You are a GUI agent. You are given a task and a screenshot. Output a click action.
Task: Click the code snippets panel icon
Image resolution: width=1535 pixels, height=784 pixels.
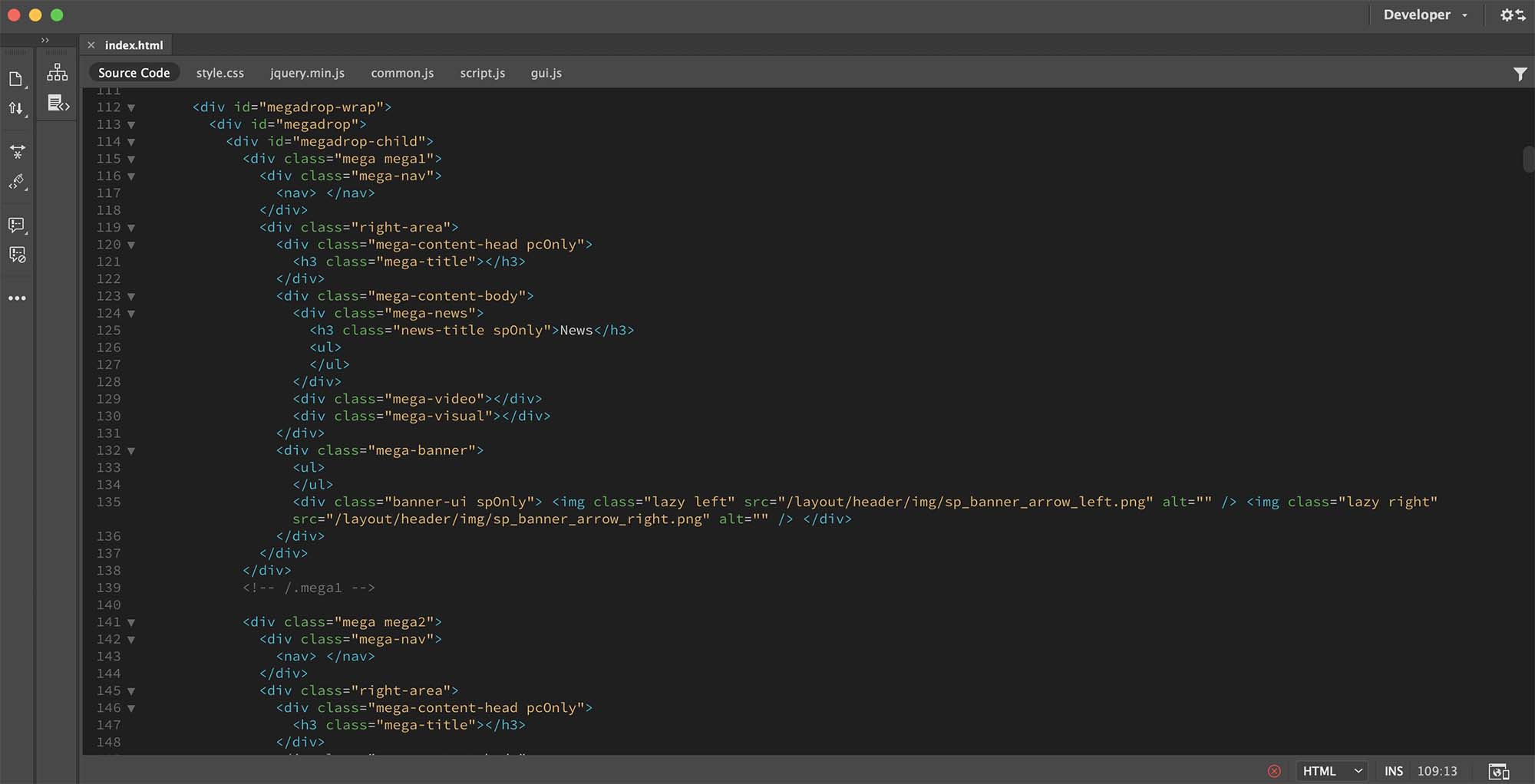(x=58, y=103)
